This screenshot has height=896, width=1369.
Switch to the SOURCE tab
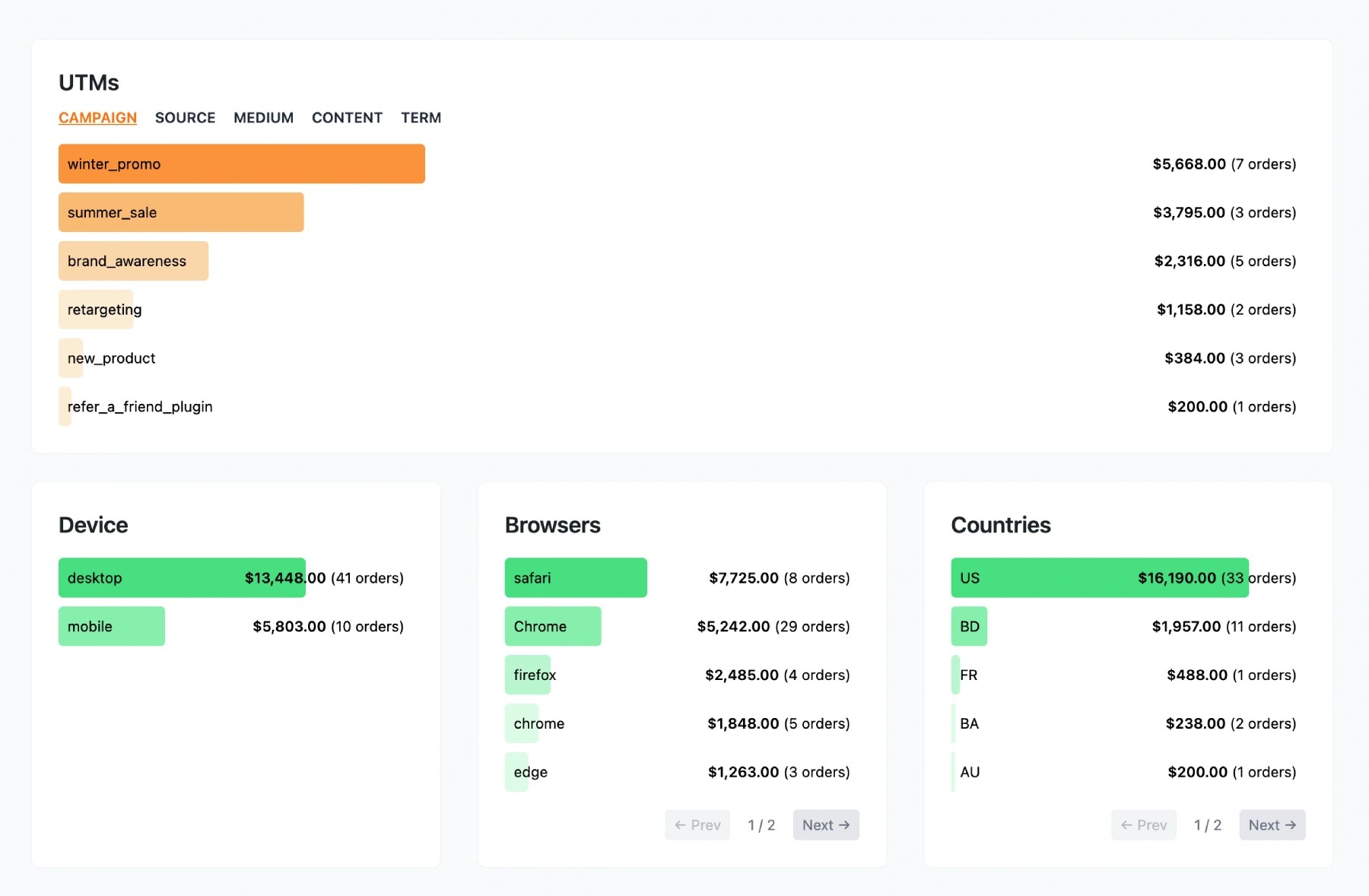coord(185,117)
